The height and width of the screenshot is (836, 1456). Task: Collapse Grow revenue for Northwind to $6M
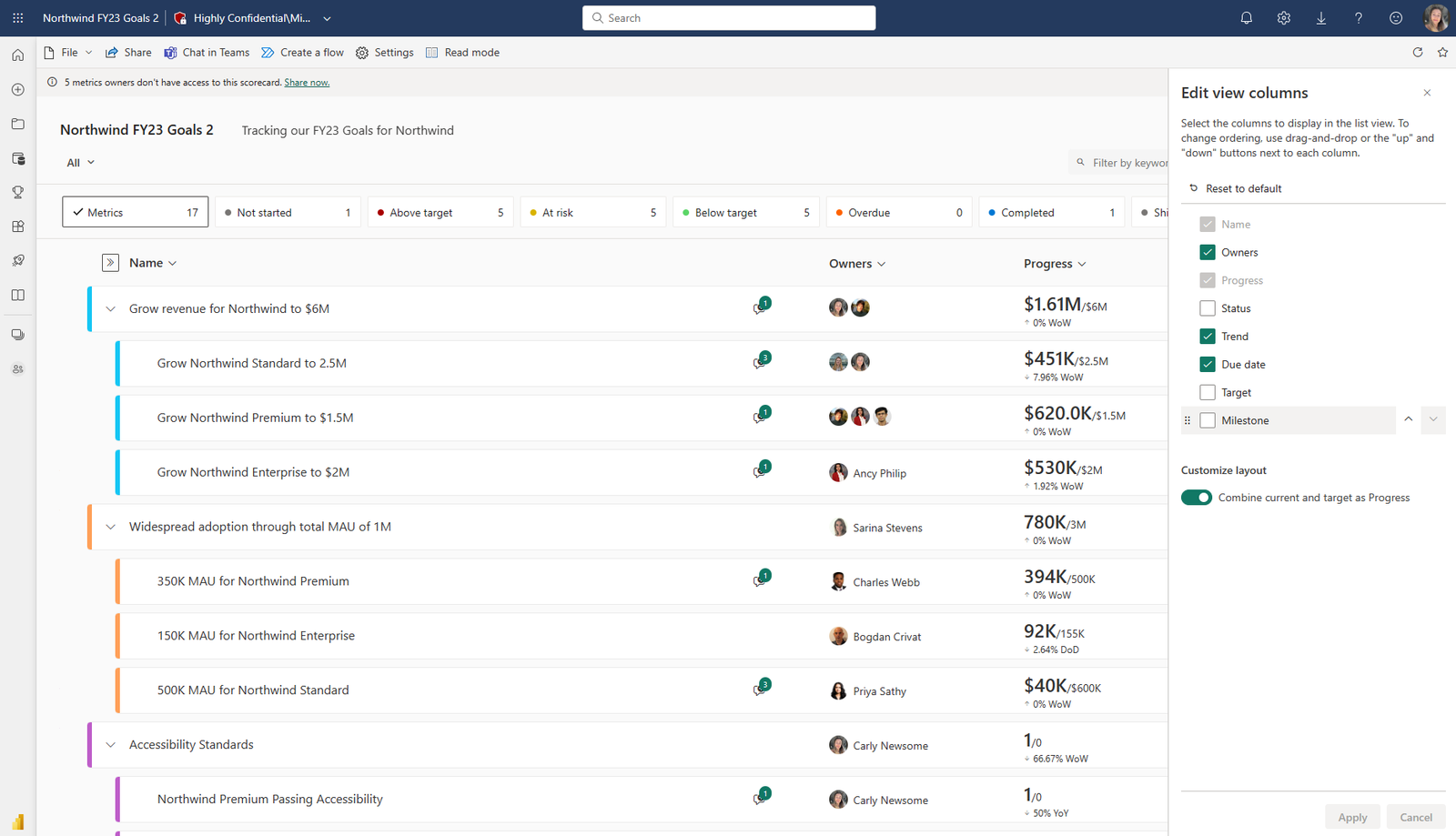(x=110, y=309)
